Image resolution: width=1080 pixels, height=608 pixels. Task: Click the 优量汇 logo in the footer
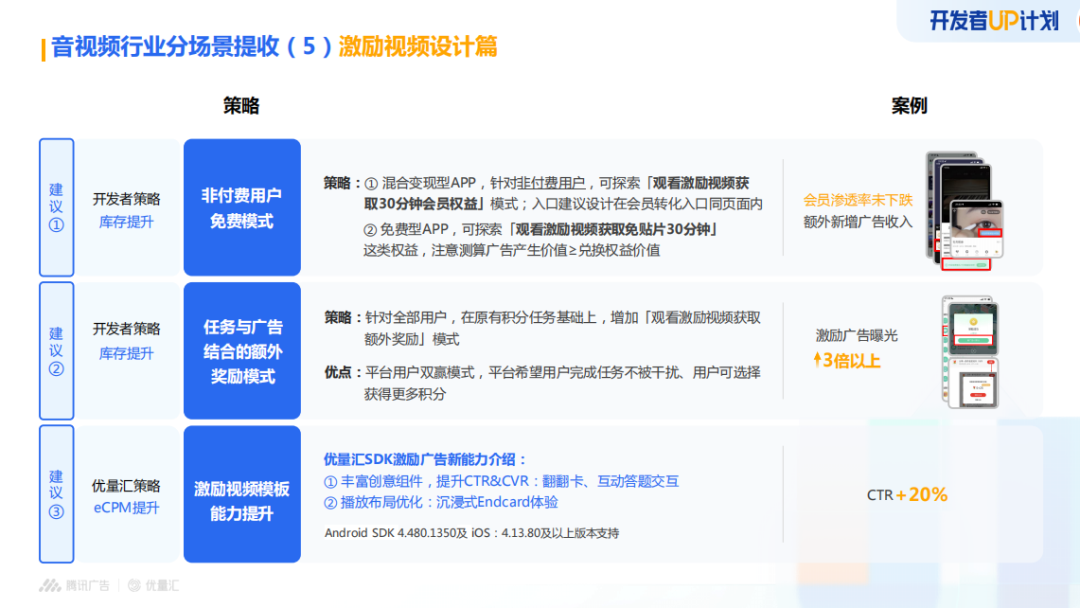pos(153,585)
